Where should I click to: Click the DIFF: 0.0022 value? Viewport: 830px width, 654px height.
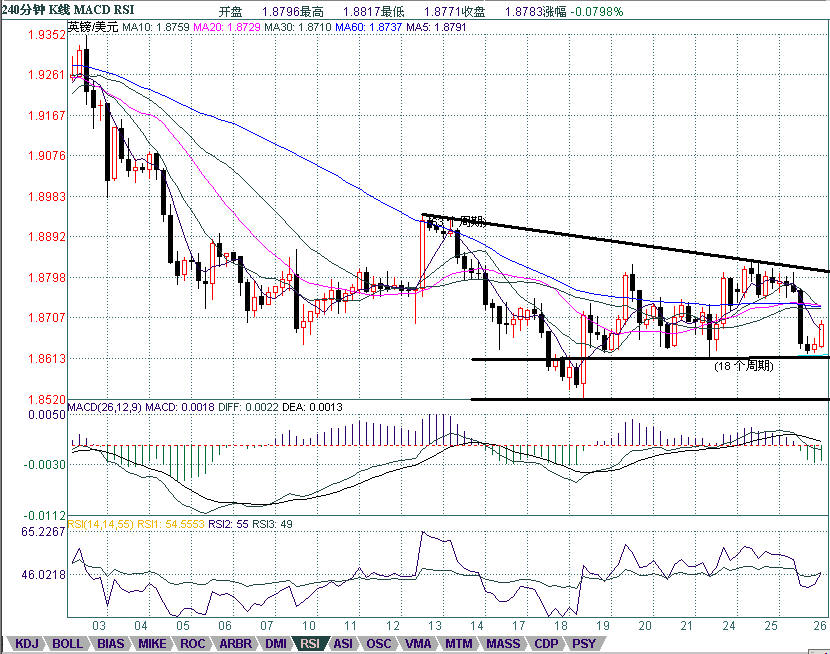(248, 407)
